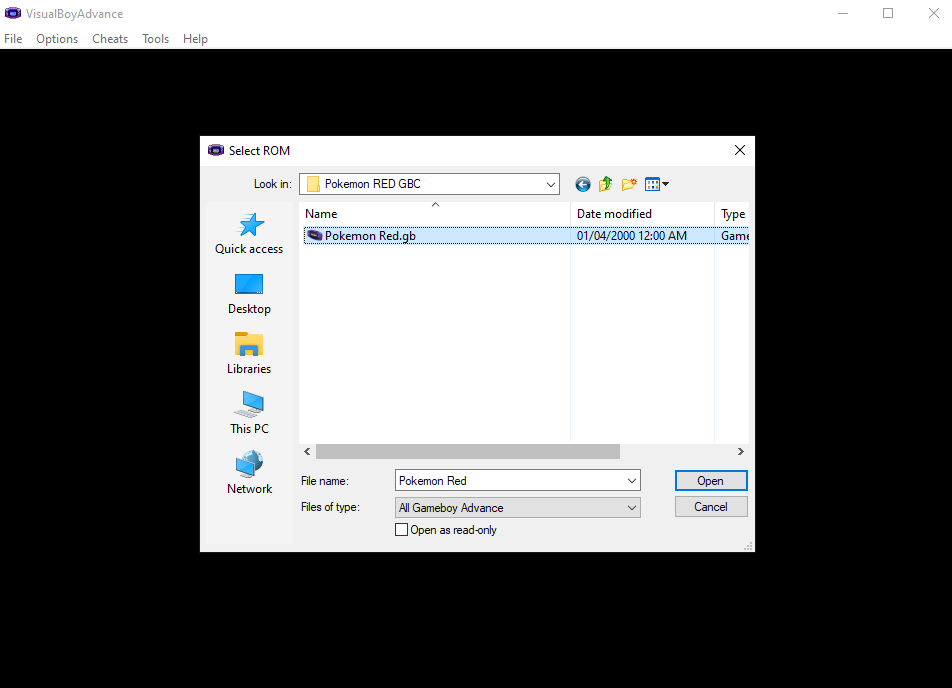Click the Create New Folder icon
This screenshot has height=688, width=952.
(628, 184)
